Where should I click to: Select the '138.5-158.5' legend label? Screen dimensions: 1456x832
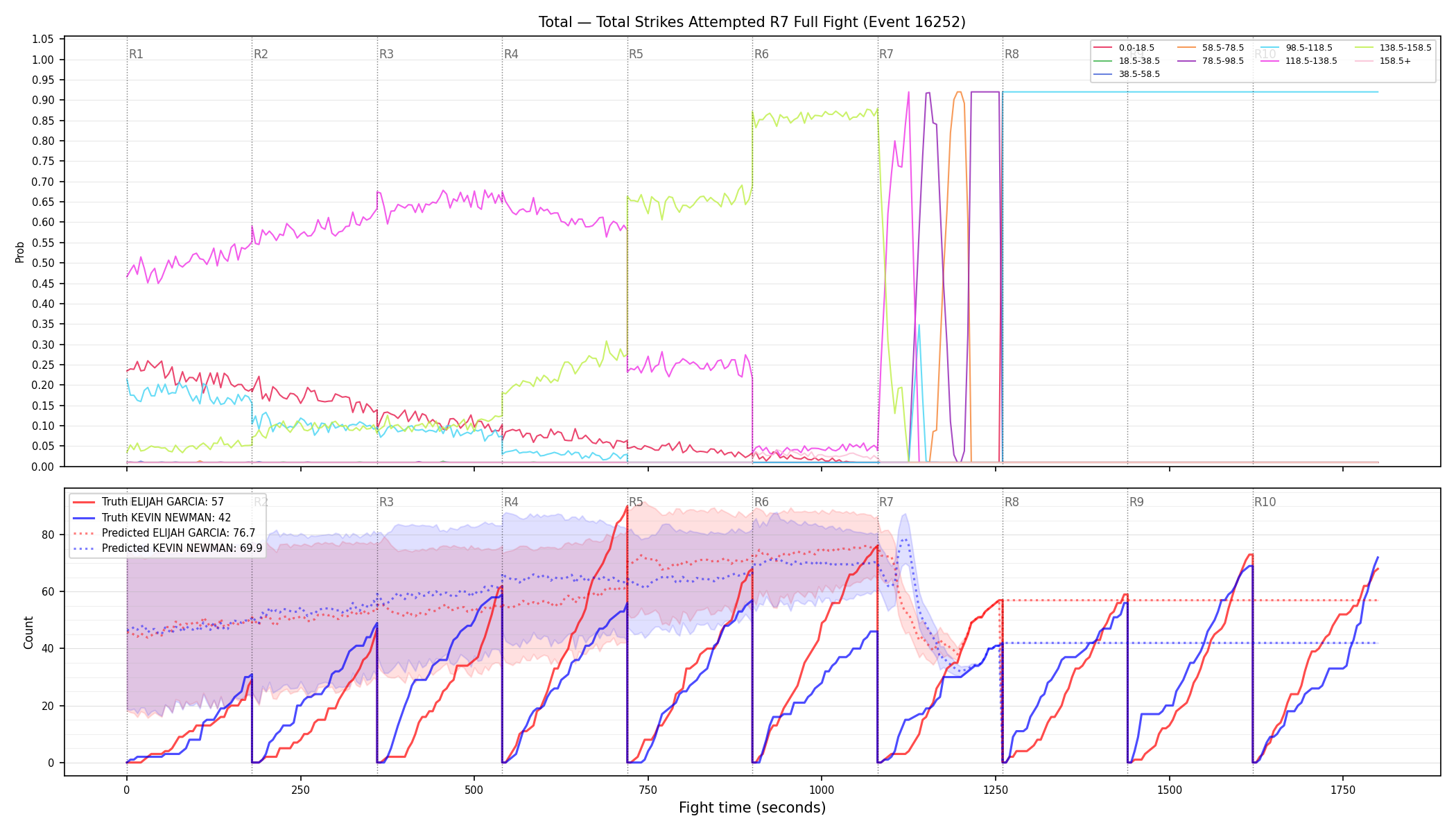tap(1405, 48)
